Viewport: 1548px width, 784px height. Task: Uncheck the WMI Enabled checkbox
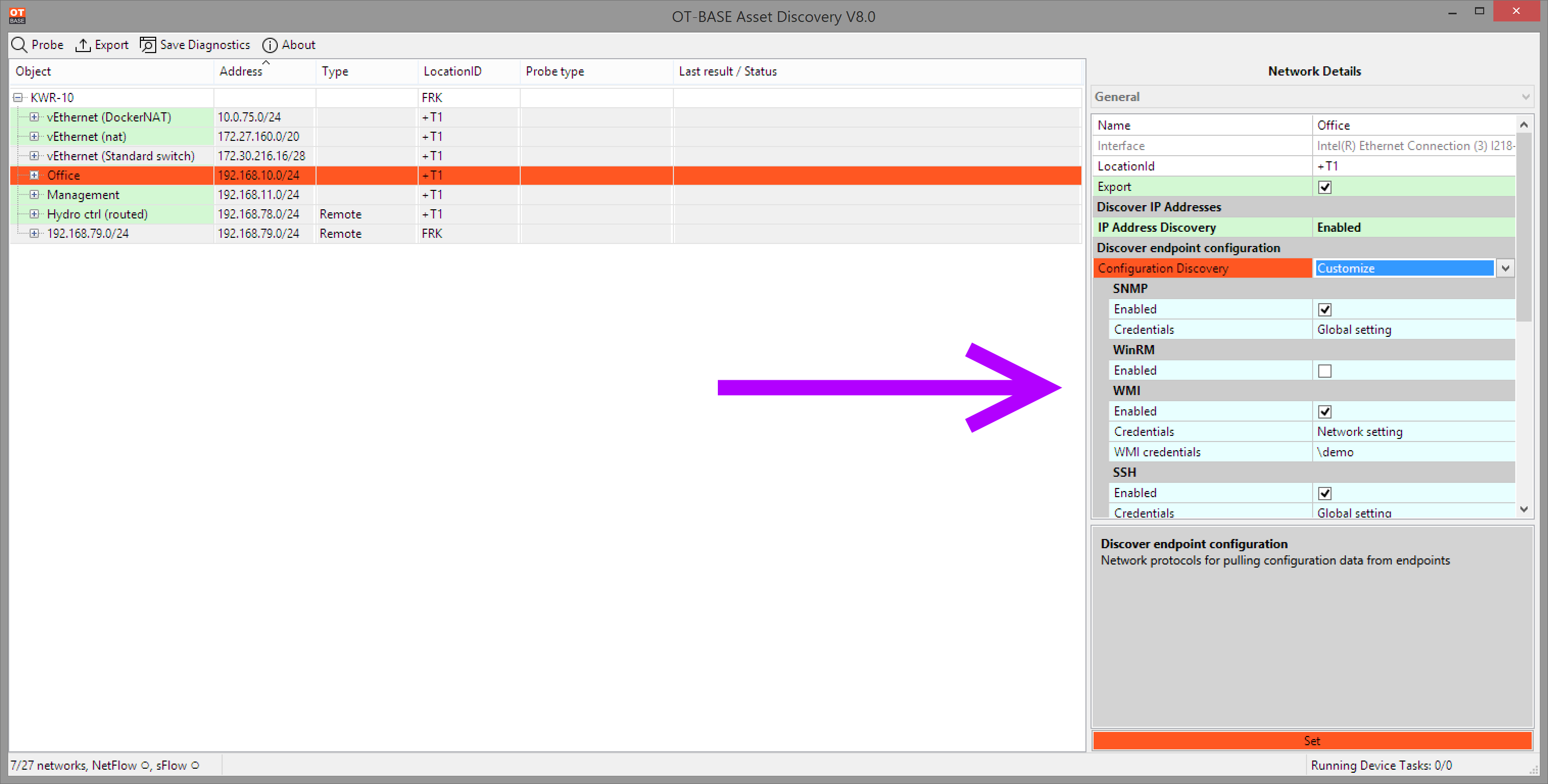coord(1324,411)
